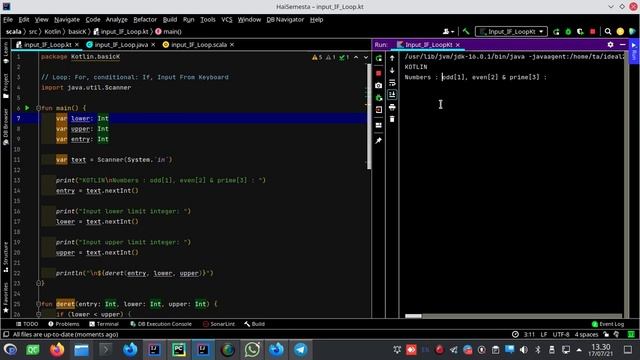The width and height of the screenshot is (640, 360).
Task: Open the Problems tool window
Action: [x=64, y=324]
